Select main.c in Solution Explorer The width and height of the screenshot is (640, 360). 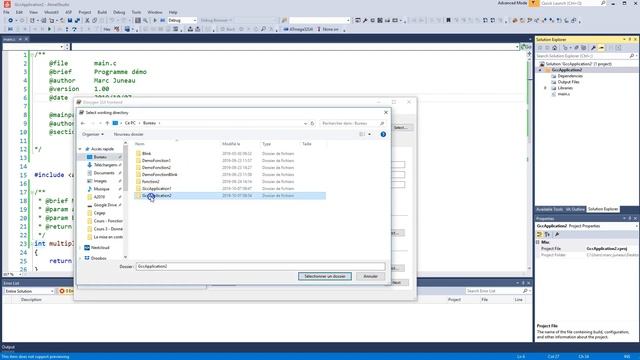(564, 94)
